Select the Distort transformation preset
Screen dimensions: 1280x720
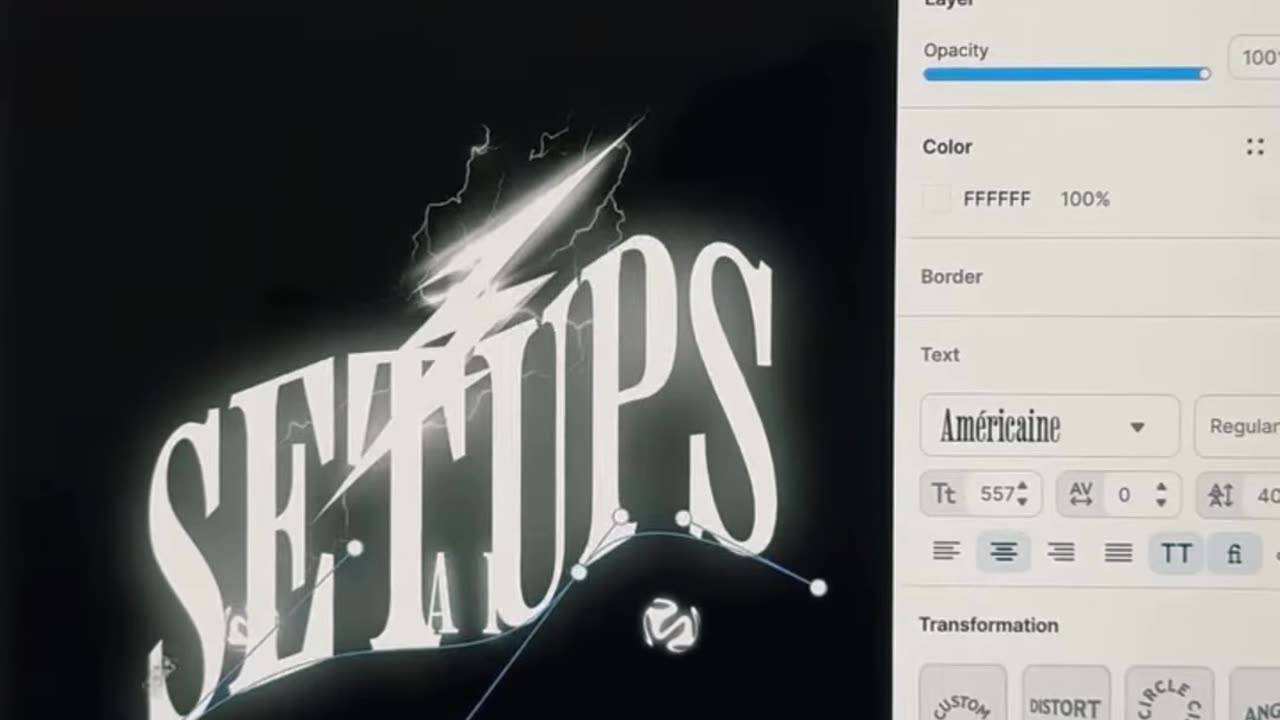click(1066, 693)
